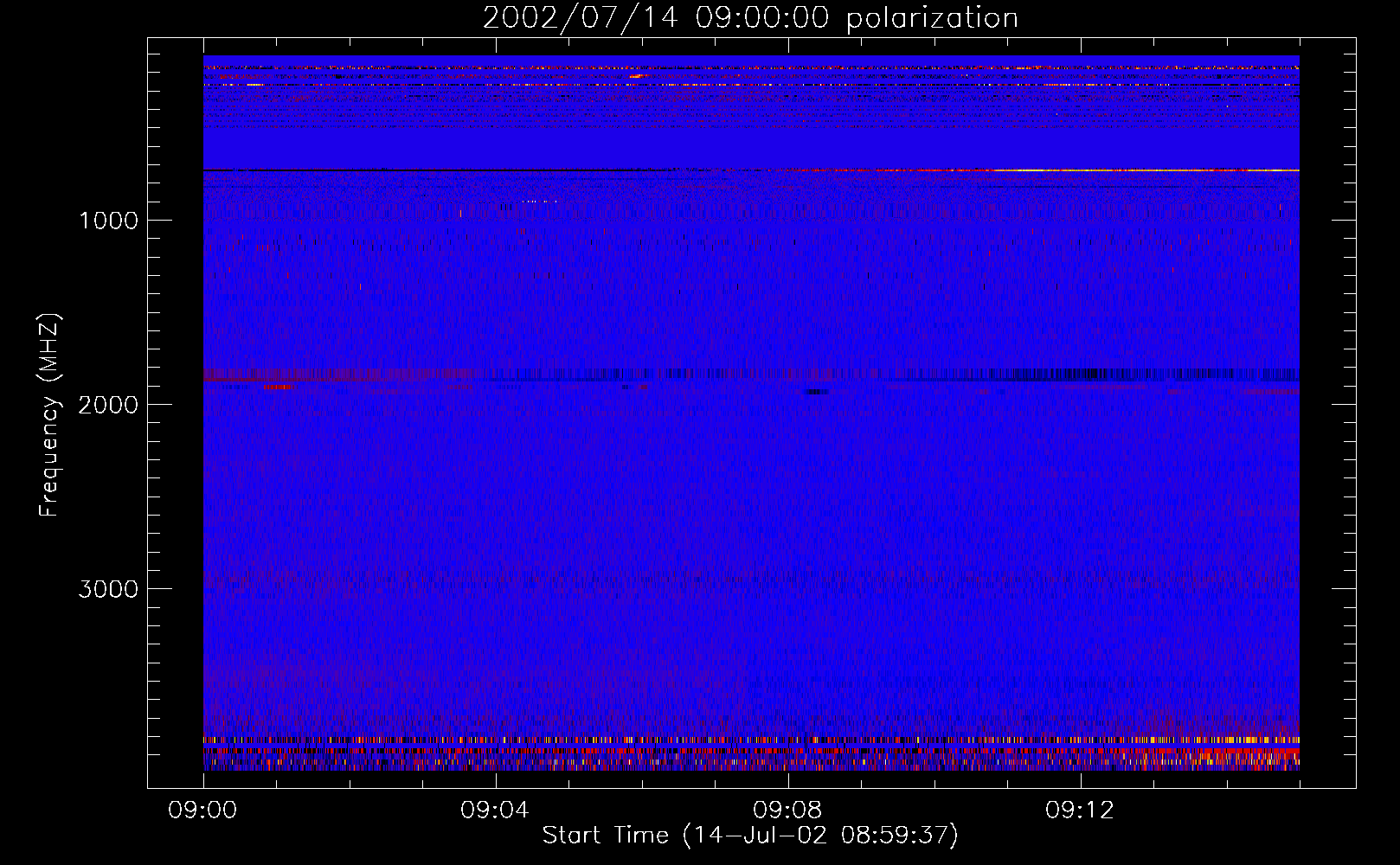Click the 1000 frequency tick label
Screen dimensions: 1400x865
tap(108, 221)
